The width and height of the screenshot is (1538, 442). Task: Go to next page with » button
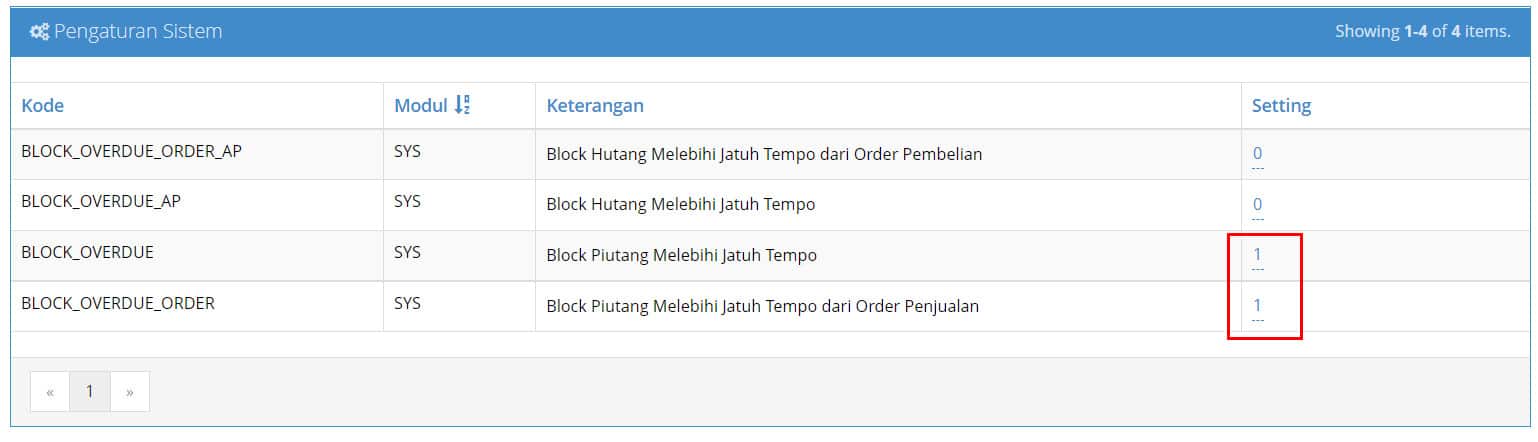(x=130, y=392)
